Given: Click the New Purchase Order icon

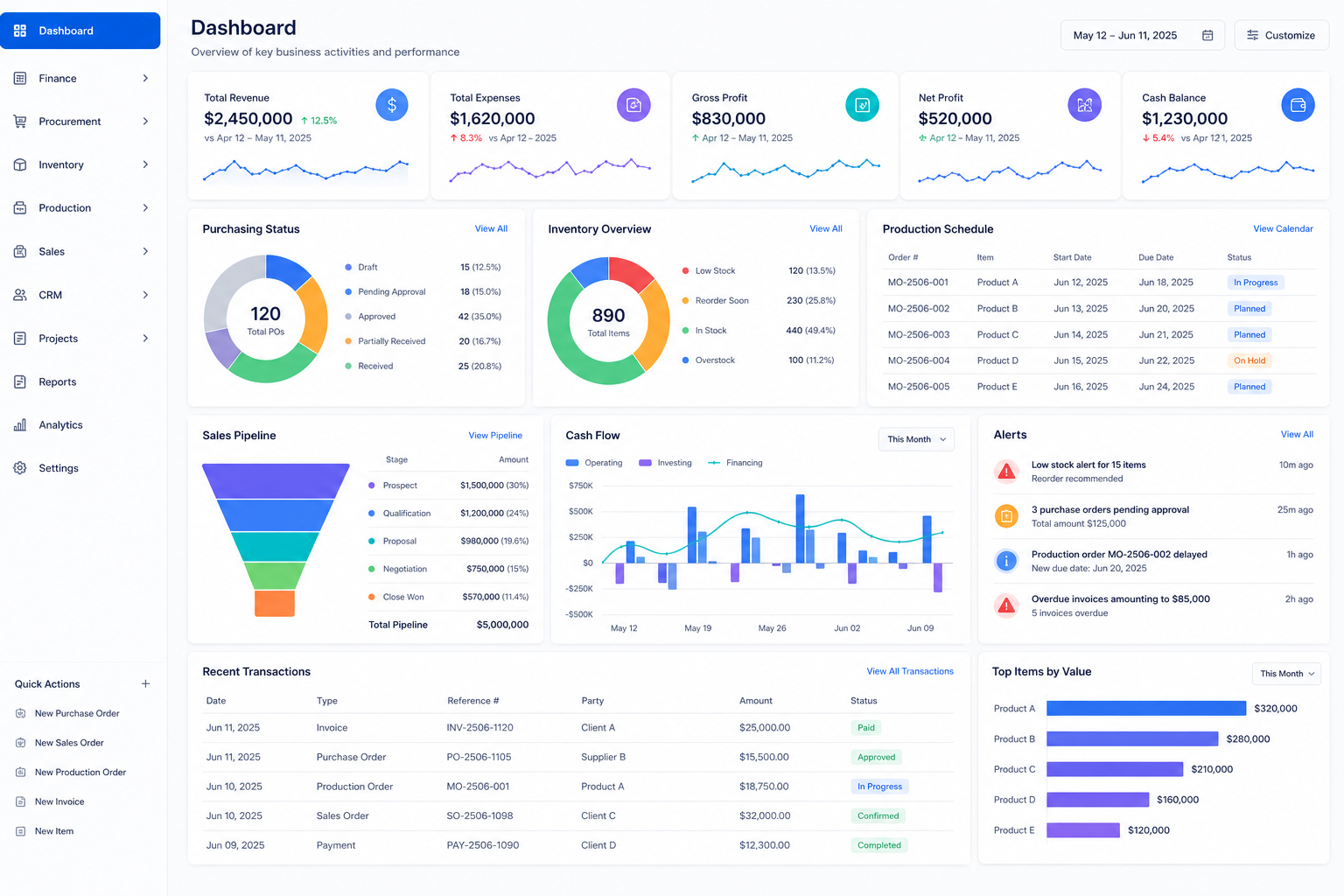Looking at the screenshot, I should coord(20,714).
